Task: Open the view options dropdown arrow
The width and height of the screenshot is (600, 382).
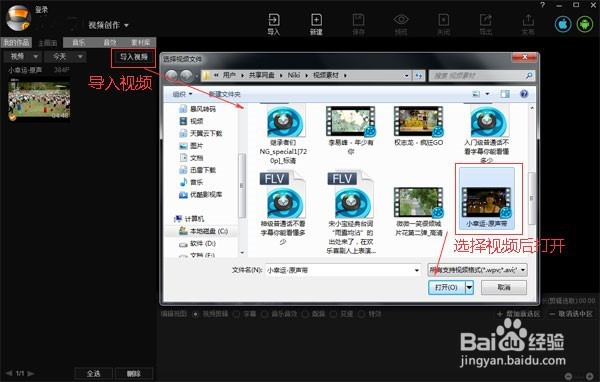Action: [x=488, y=94]
